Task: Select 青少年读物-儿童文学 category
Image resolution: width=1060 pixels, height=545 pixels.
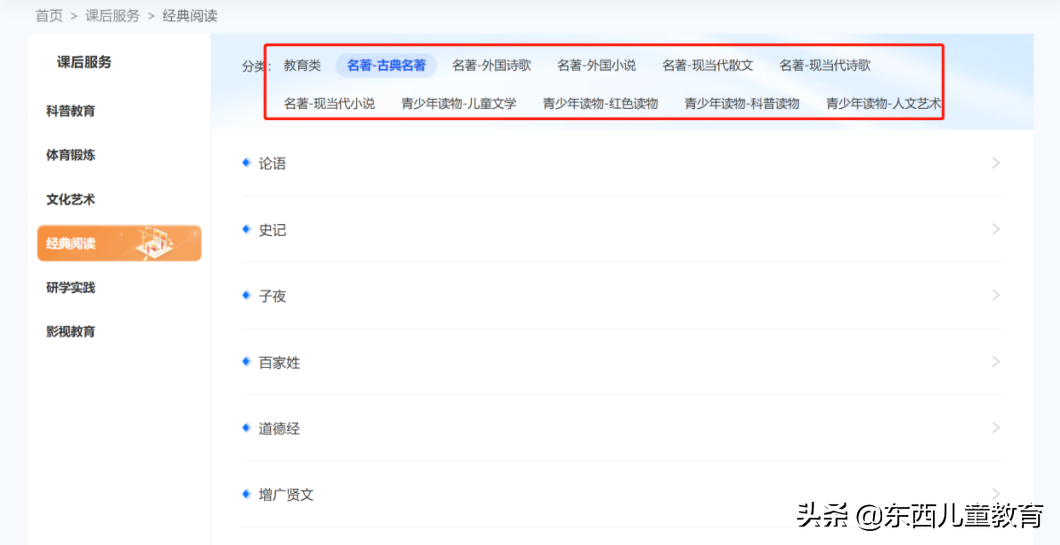Action: (459, 104)
